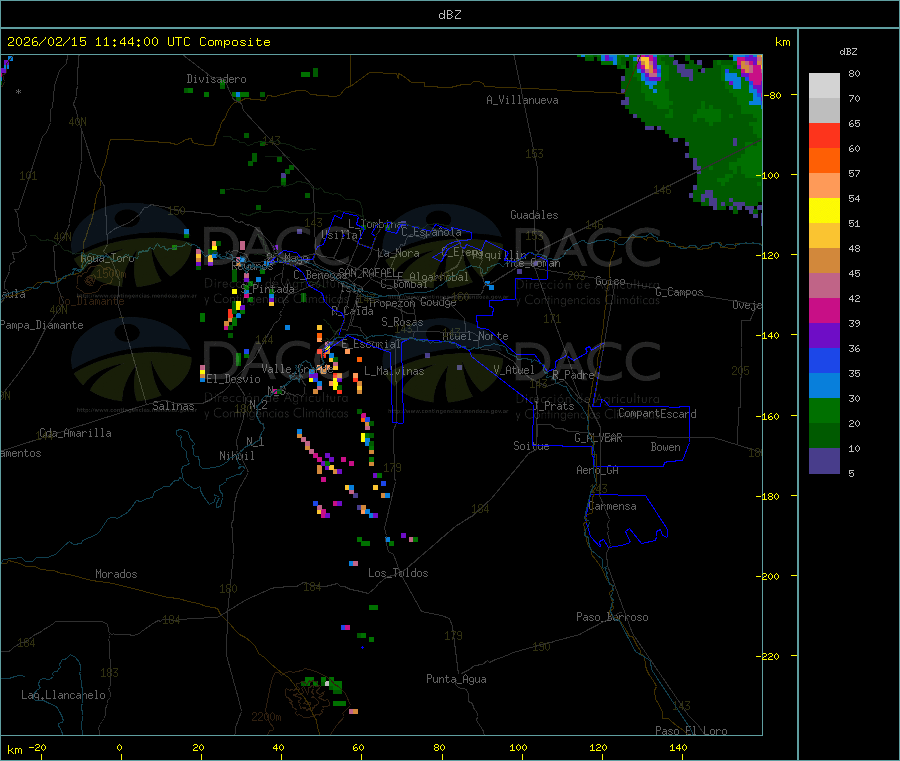Click the 'dBZ' title at top
Screen dimensions: 900x761
click(449, 15)
